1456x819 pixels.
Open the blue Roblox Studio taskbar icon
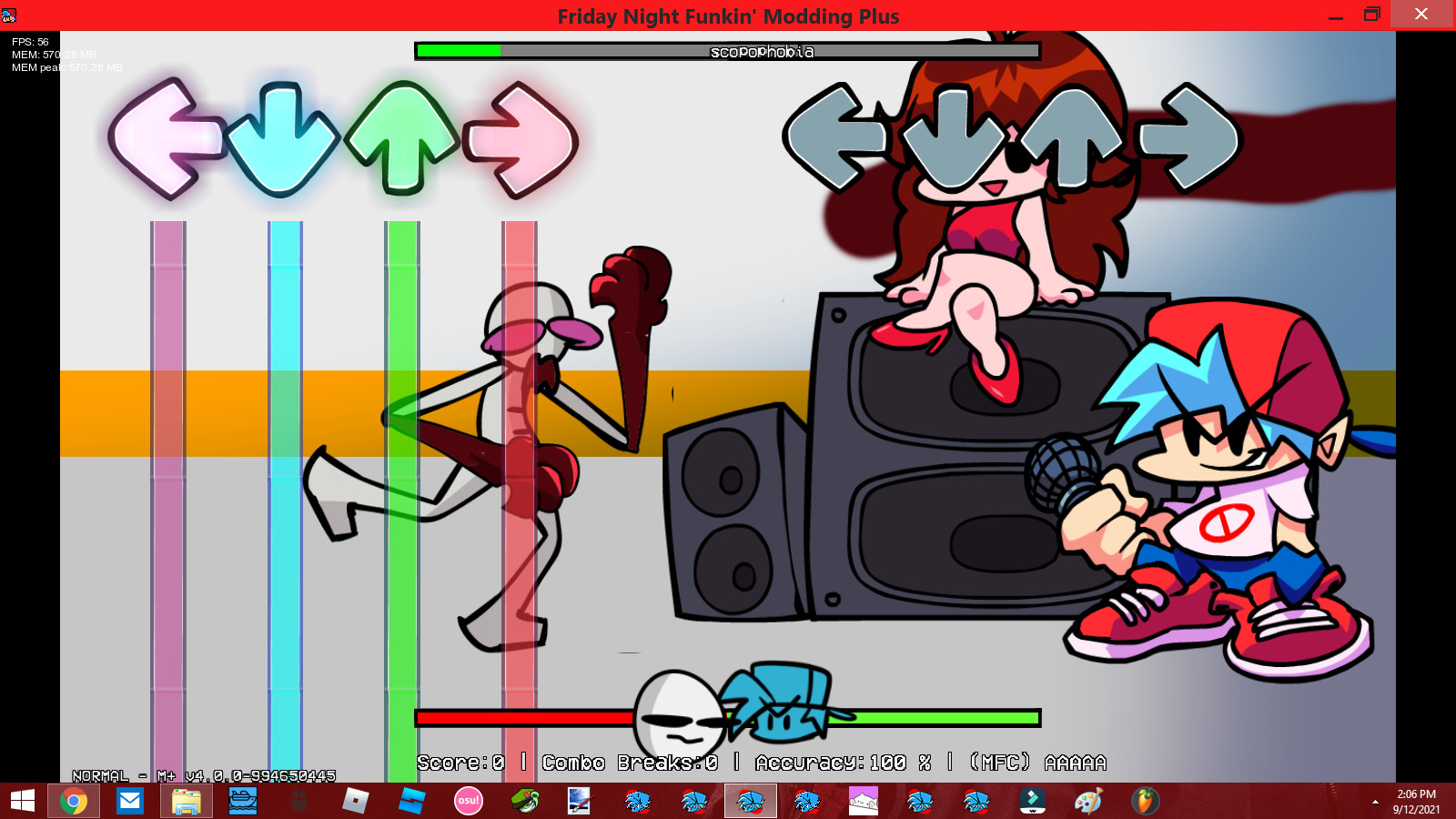tap(412, 801)
